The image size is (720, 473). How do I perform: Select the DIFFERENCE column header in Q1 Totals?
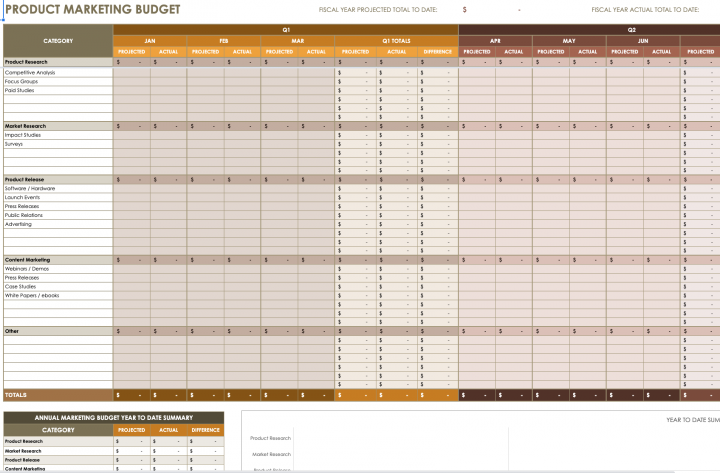pos(438,52)
